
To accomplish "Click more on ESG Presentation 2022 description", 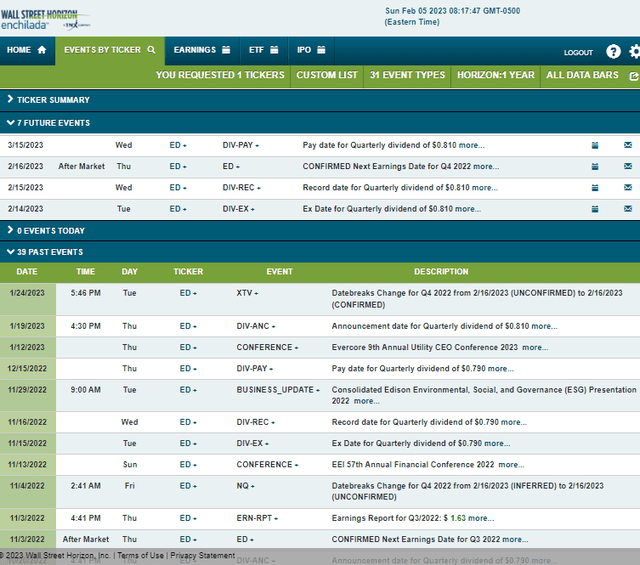I will pos(367,401).
